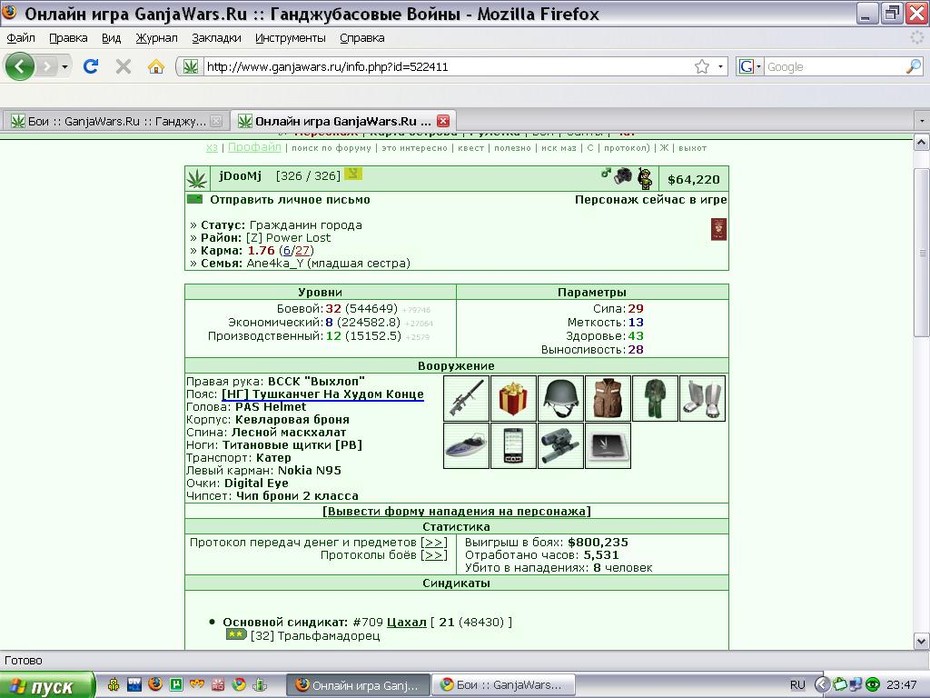Launch Chrome from quick launch bar
The width and height of the screenshot is (930, 698).
[x=238, y=684]
